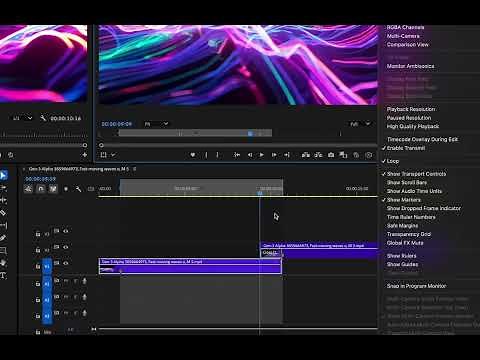Click the Program monitor scrub playhead
This screenshot has height=360, width=480.
pos(250,133)
